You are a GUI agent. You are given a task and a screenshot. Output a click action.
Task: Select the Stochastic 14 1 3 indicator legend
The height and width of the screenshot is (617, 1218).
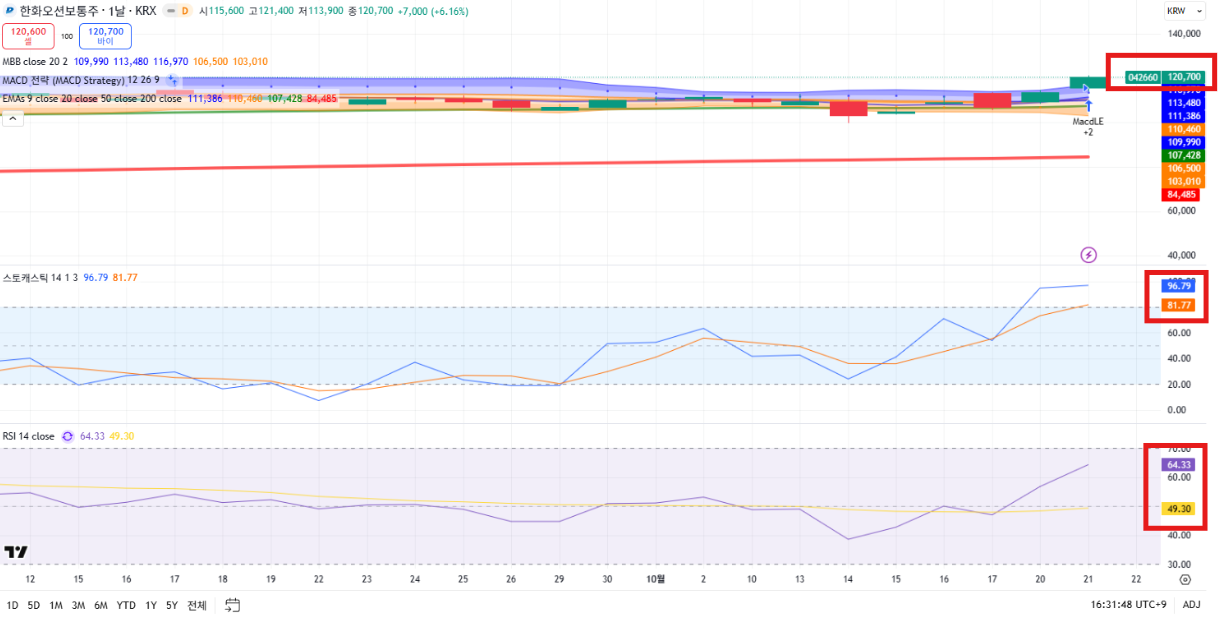[40, 277]
